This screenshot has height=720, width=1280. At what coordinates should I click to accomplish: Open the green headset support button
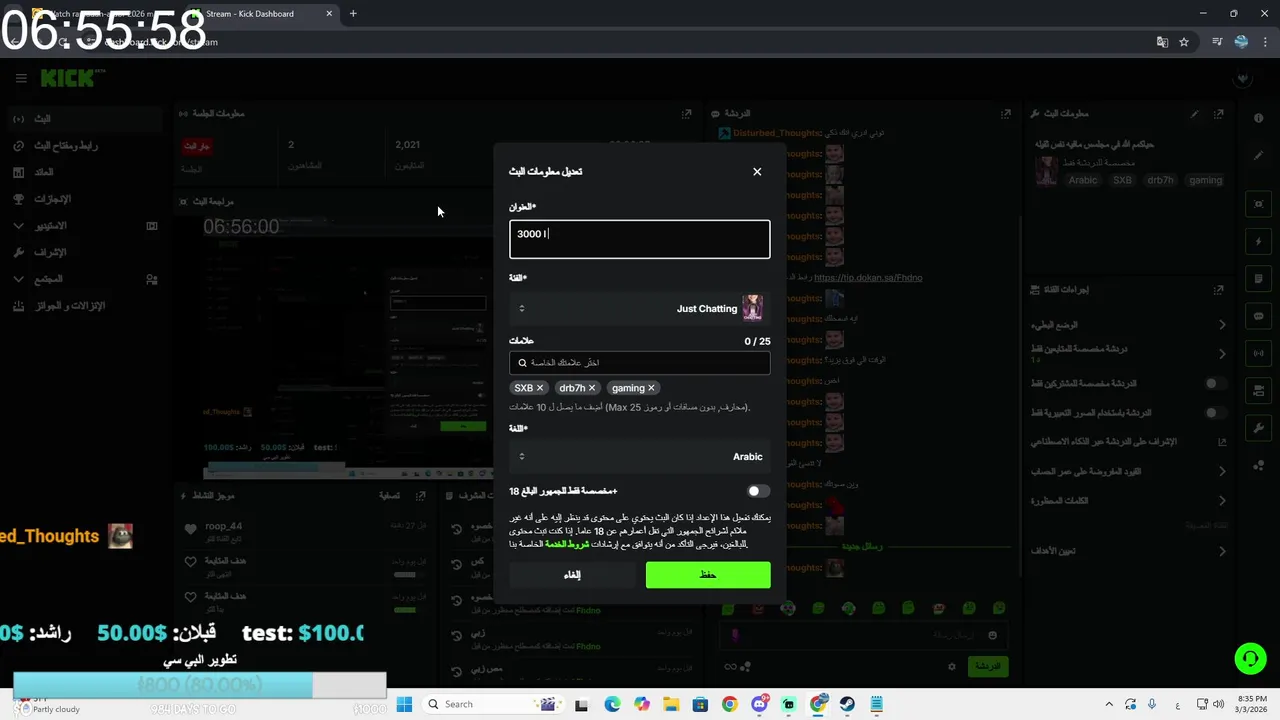pyautogui.click(x=1250, y=658)
